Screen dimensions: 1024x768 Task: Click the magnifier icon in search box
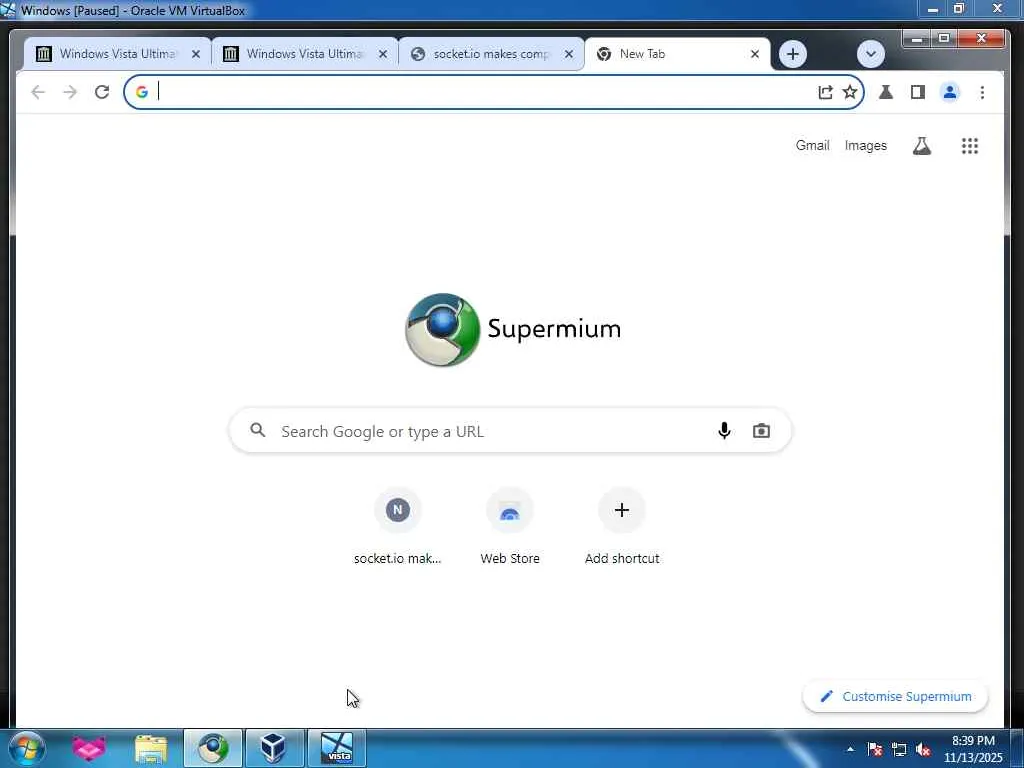point(258,430)
